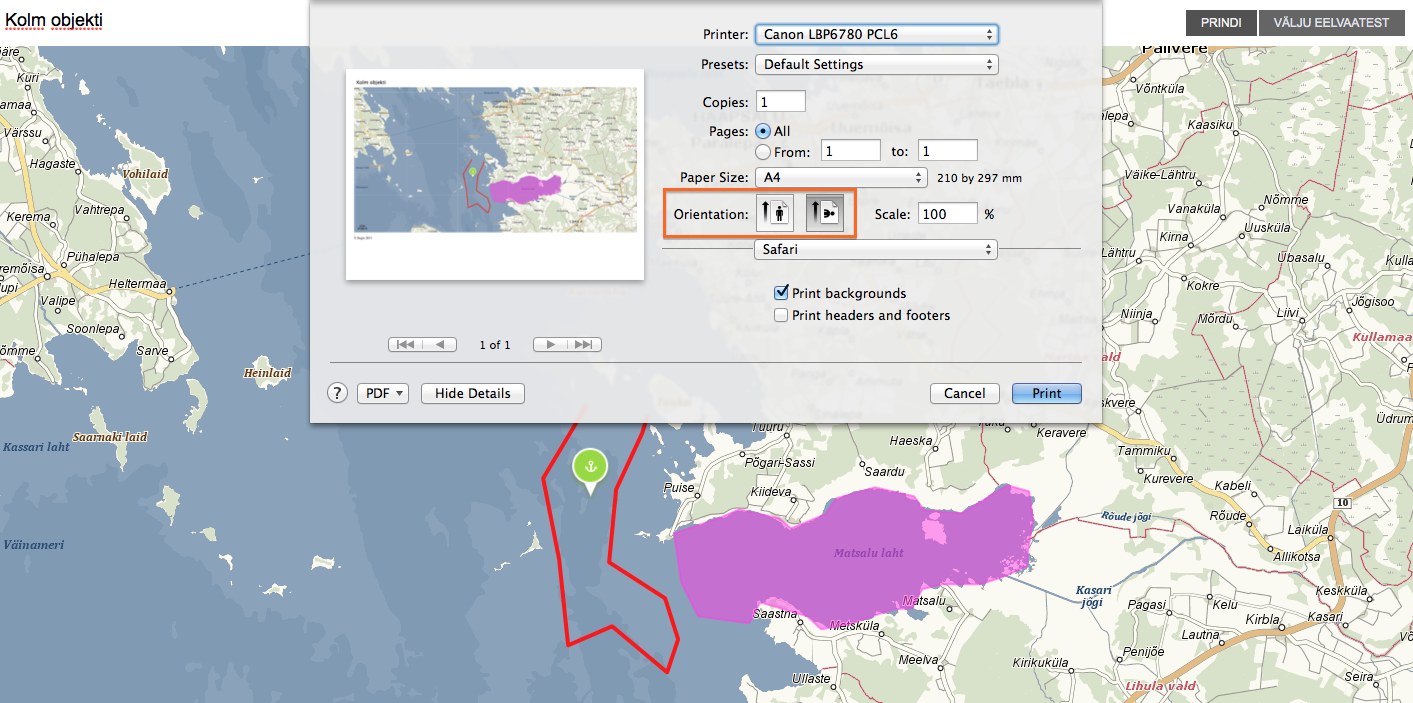This screenshot has width=1413, height=703.
Task: Expand the Presets Default Settings dropdown
Action: point(876,64)
